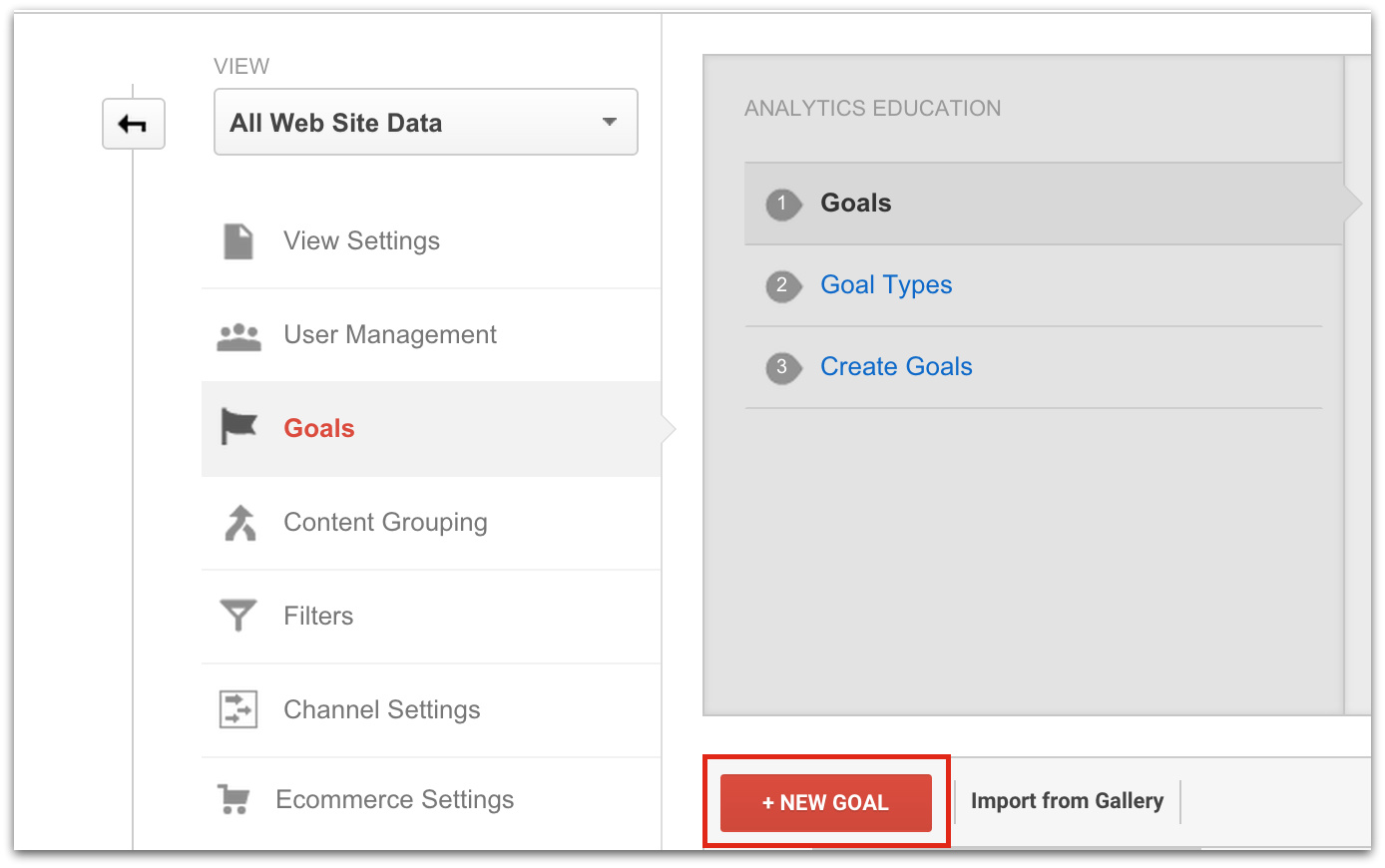
Task: Open the All Web Site Data dropdown
Action: pyautogui.click(x=425, y=123)
